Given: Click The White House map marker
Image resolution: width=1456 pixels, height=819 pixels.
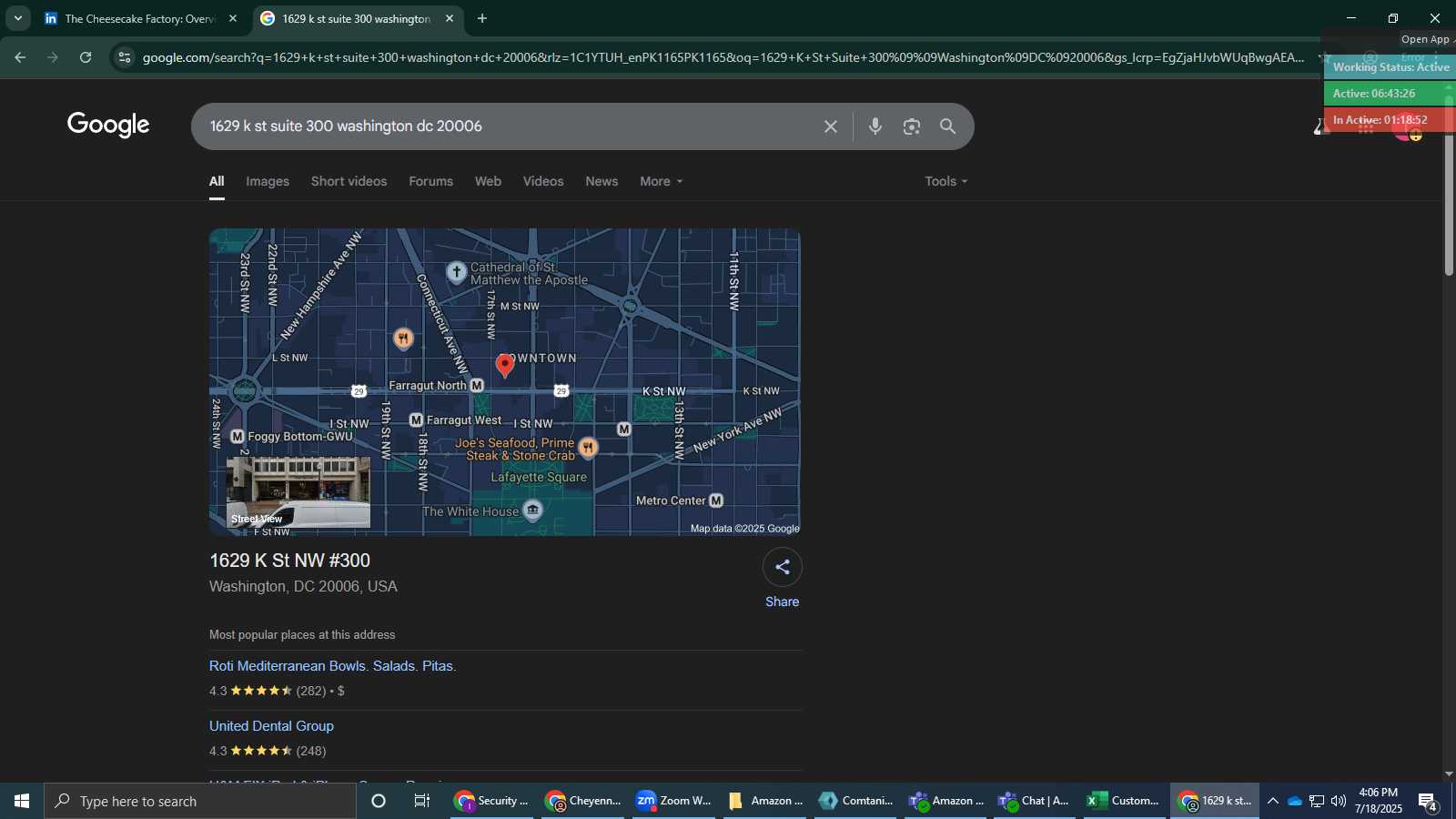Looking at the screenshot, I should pyautogui.click(x=533, y=511).
